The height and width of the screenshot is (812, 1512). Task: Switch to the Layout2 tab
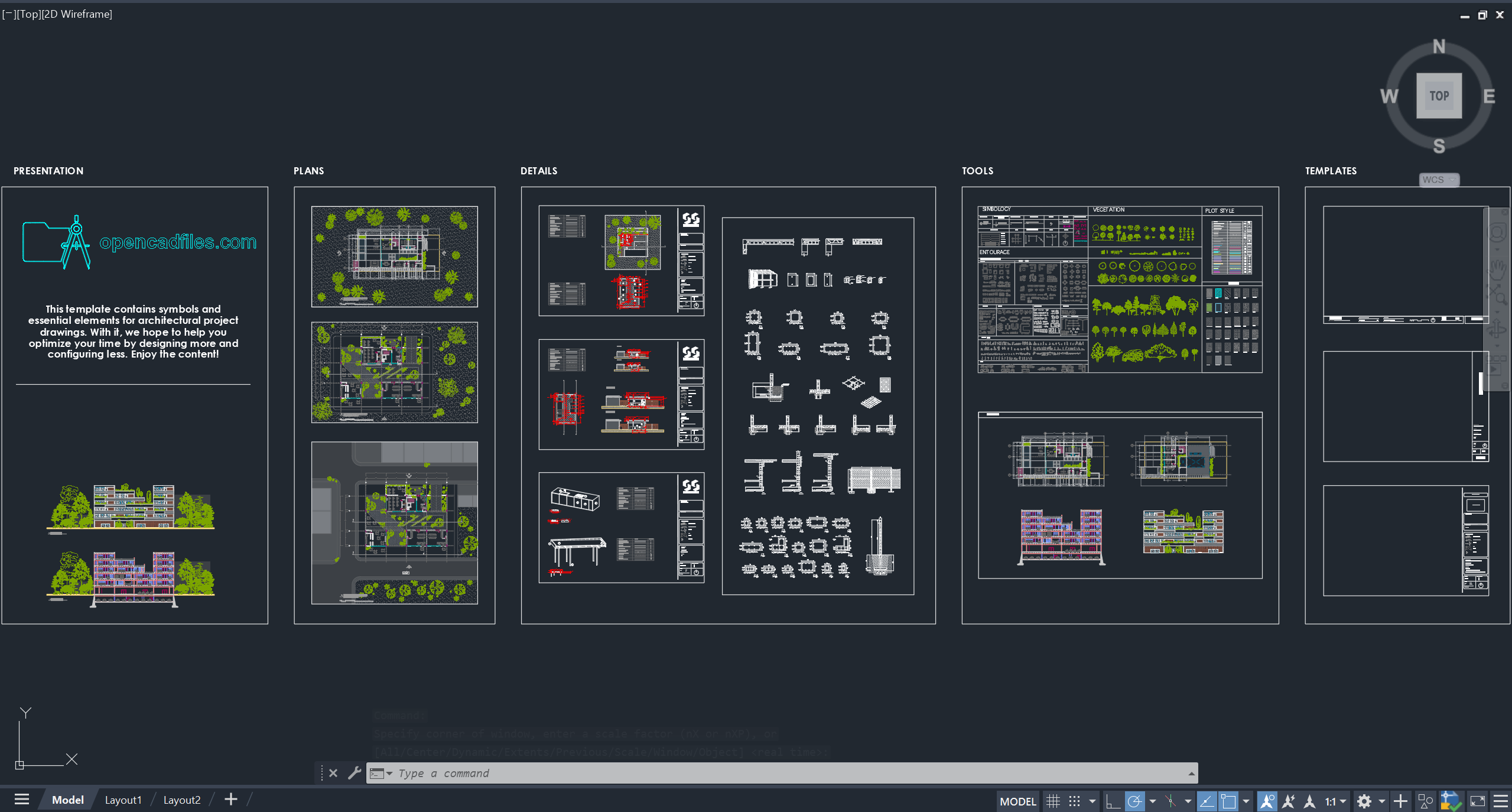coord(181,800)
